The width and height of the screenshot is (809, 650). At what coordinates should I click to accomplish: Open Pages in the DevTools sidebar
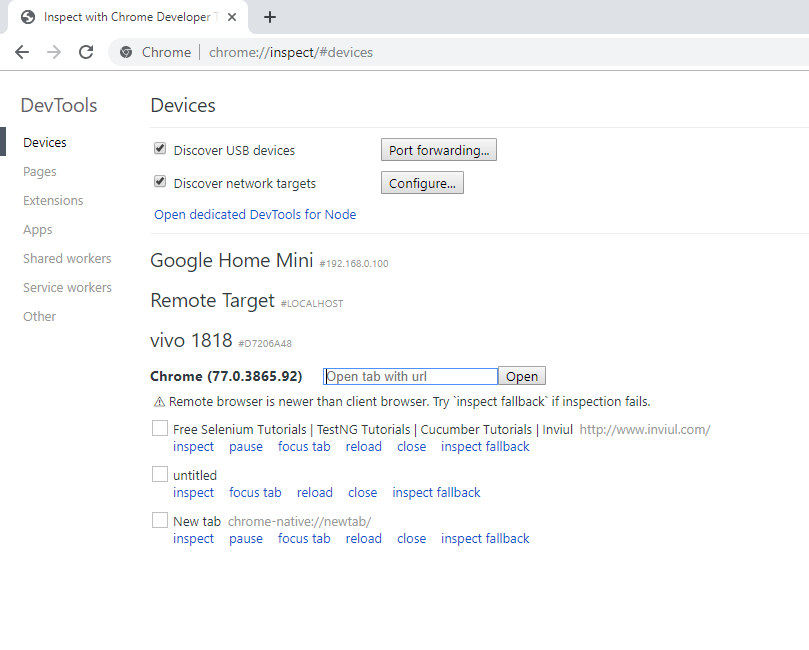pyautogui.click(x=40, y=172)
